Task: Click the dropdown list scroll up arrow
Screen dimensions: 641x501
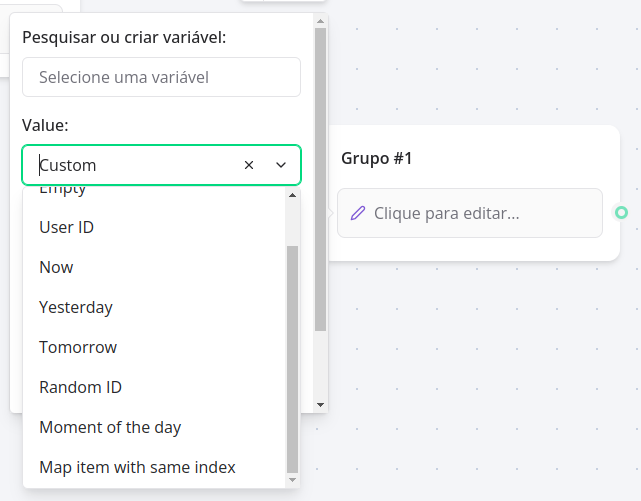Action: point(292,195)
